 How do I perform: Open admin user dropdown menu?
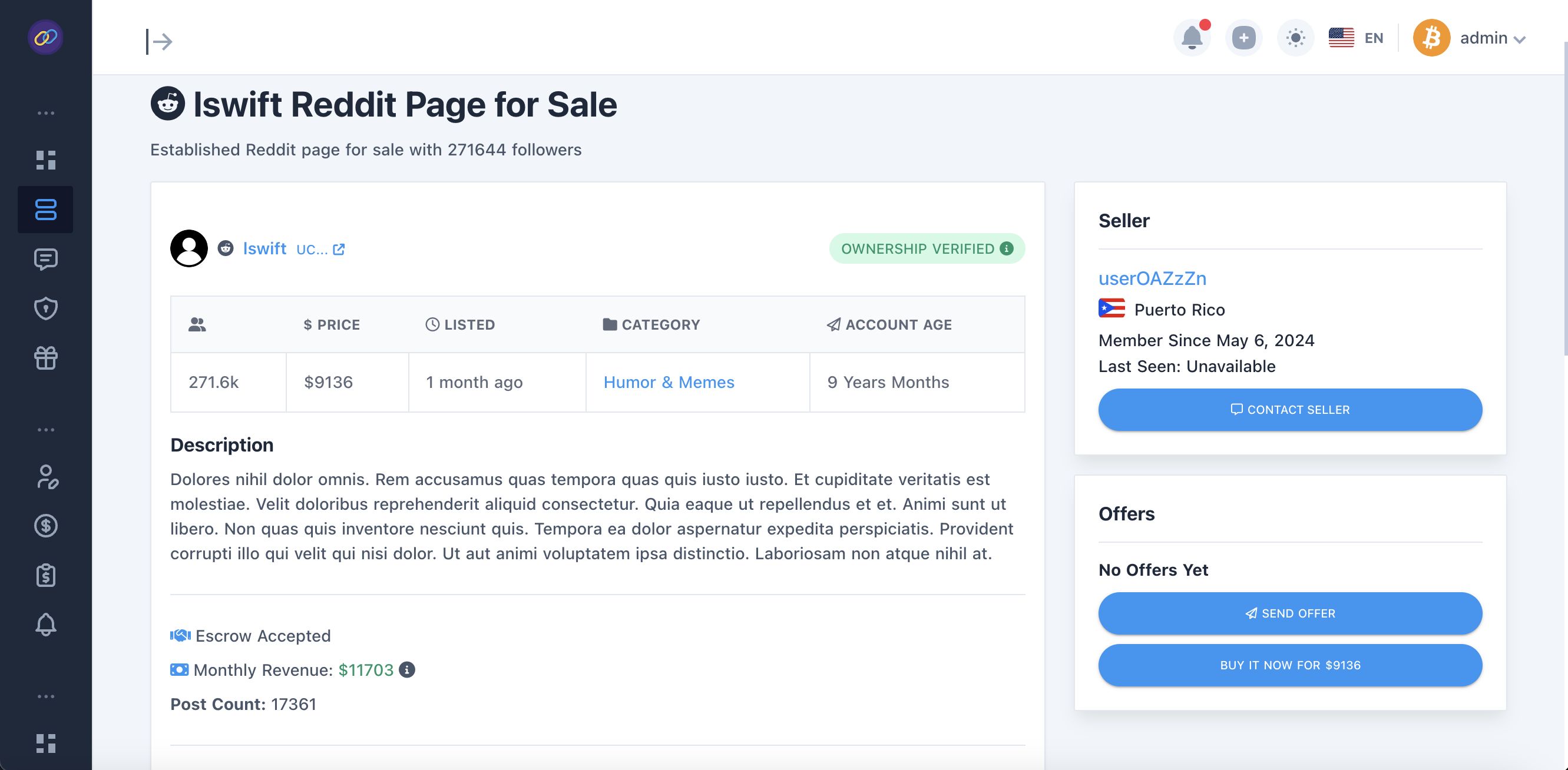click(1492, 38)
